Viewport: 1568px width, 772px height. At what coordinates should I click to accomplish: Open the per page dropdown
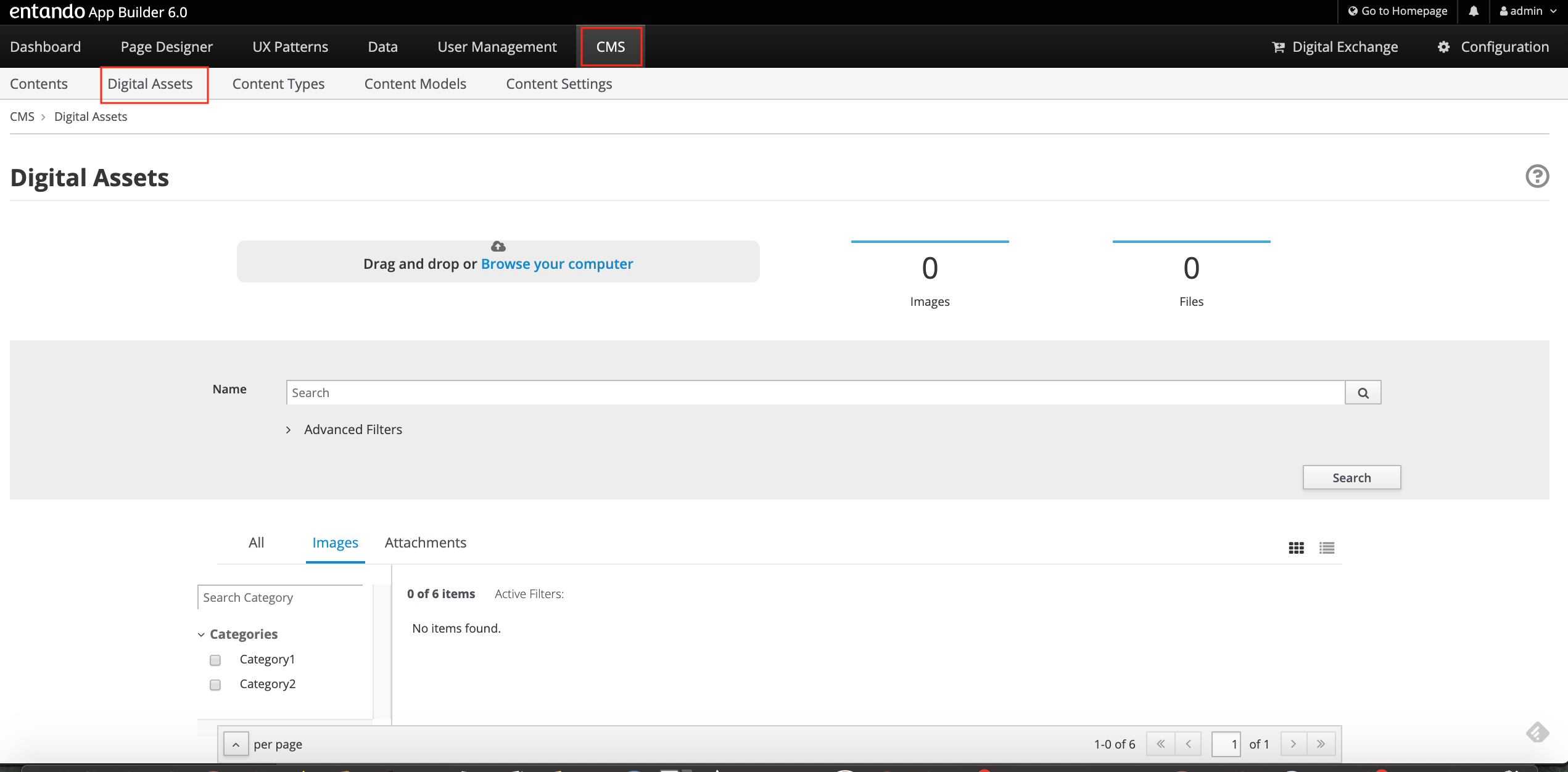[x=236, y=744]
